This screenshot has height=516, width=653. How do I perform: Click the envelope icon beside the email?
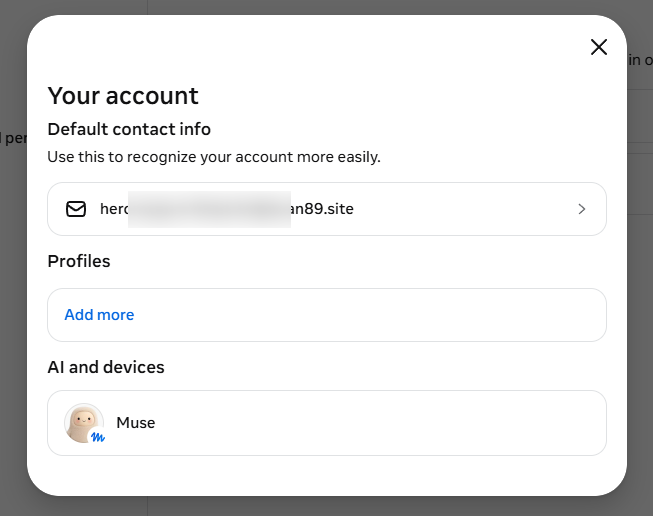(x=76, y=209)
